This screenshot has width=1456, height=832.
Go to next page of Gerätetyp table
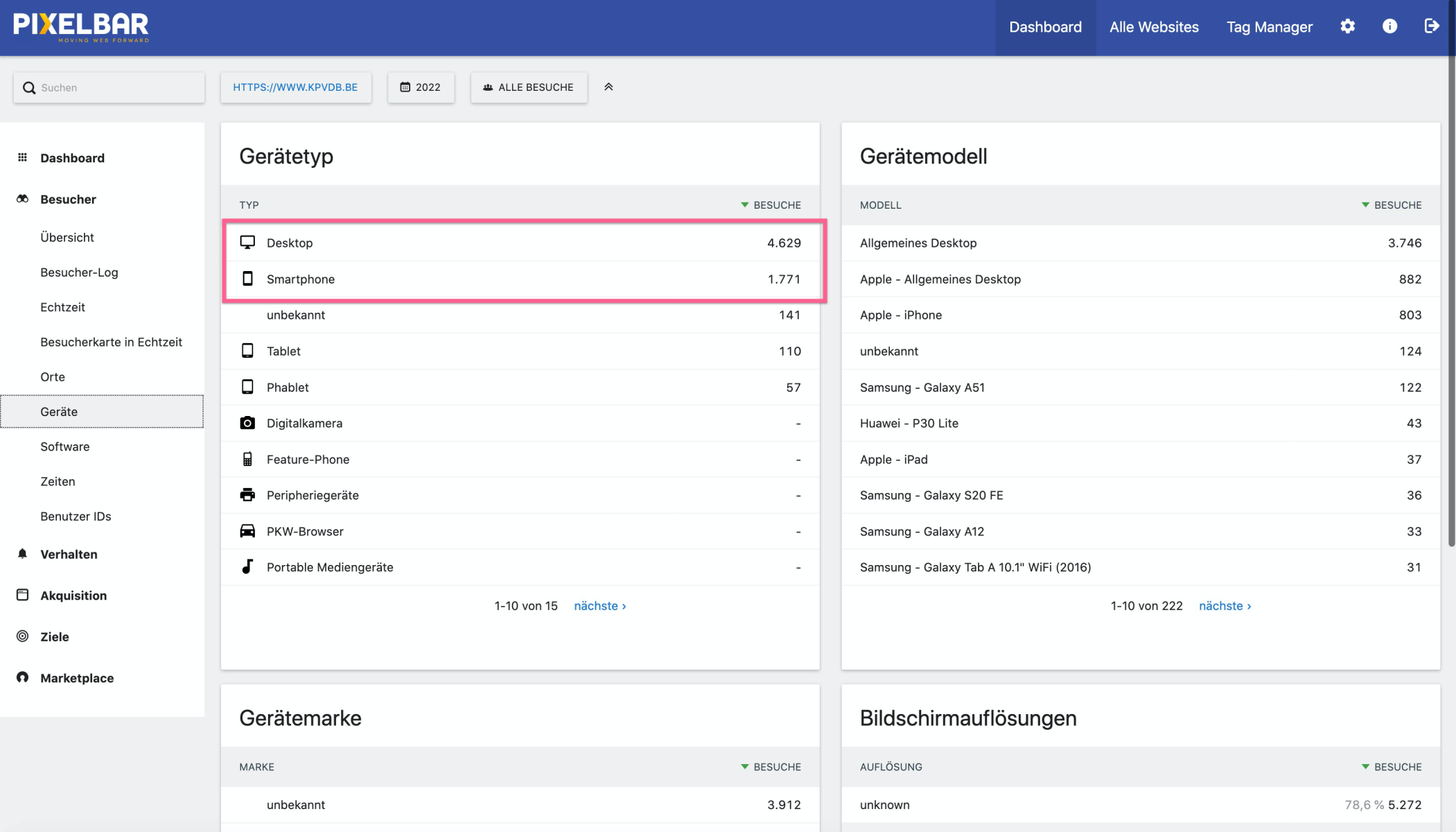pos(599,606)
